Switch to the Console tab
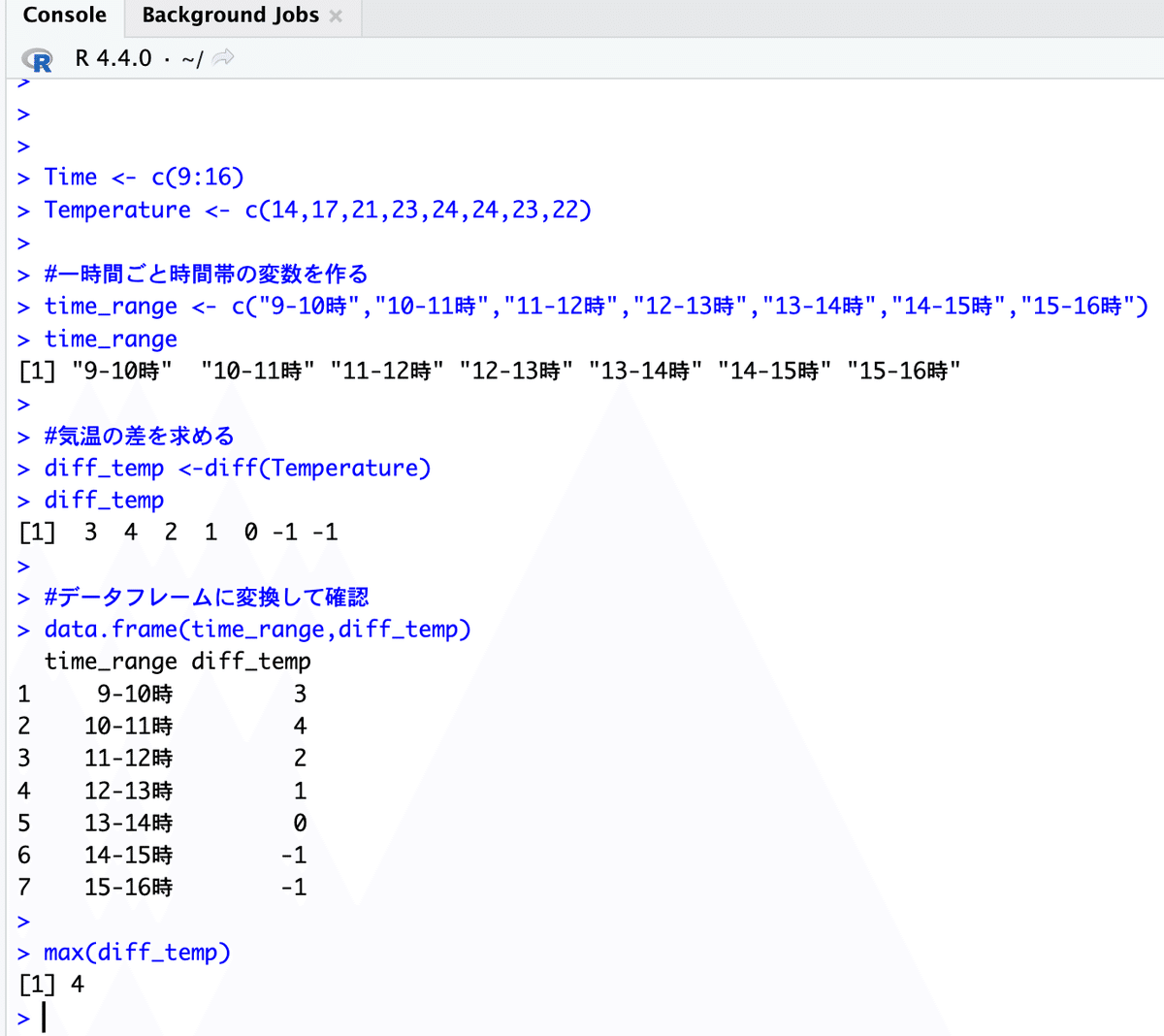The height and width of the screenshot is (1036, 1164). pos(64,16)
